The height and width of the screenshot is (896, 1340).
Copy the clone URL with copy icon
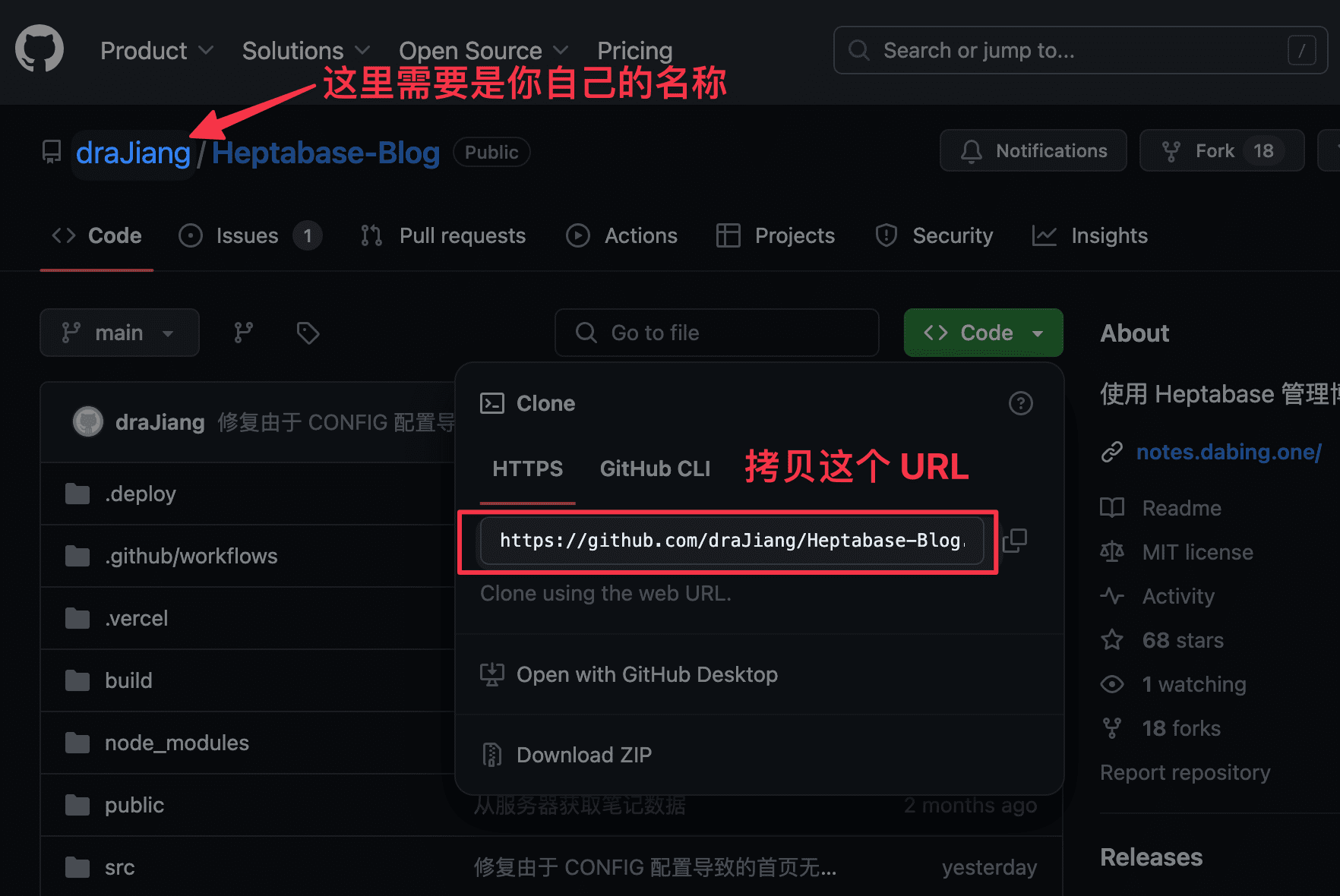click(1015, 541)
